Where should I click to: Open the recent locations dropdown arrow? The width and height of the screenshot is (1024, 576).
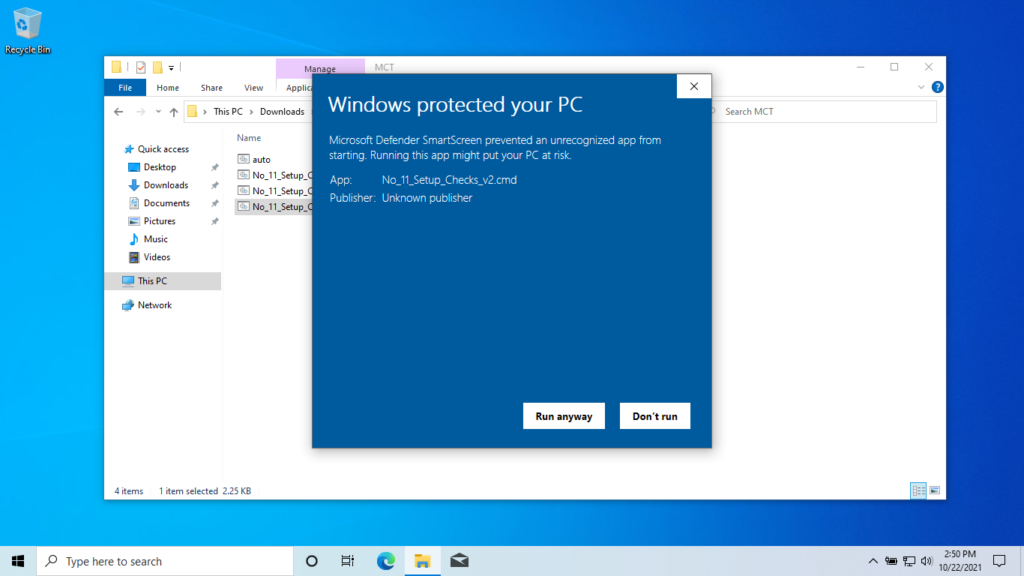tap(158, 111)
